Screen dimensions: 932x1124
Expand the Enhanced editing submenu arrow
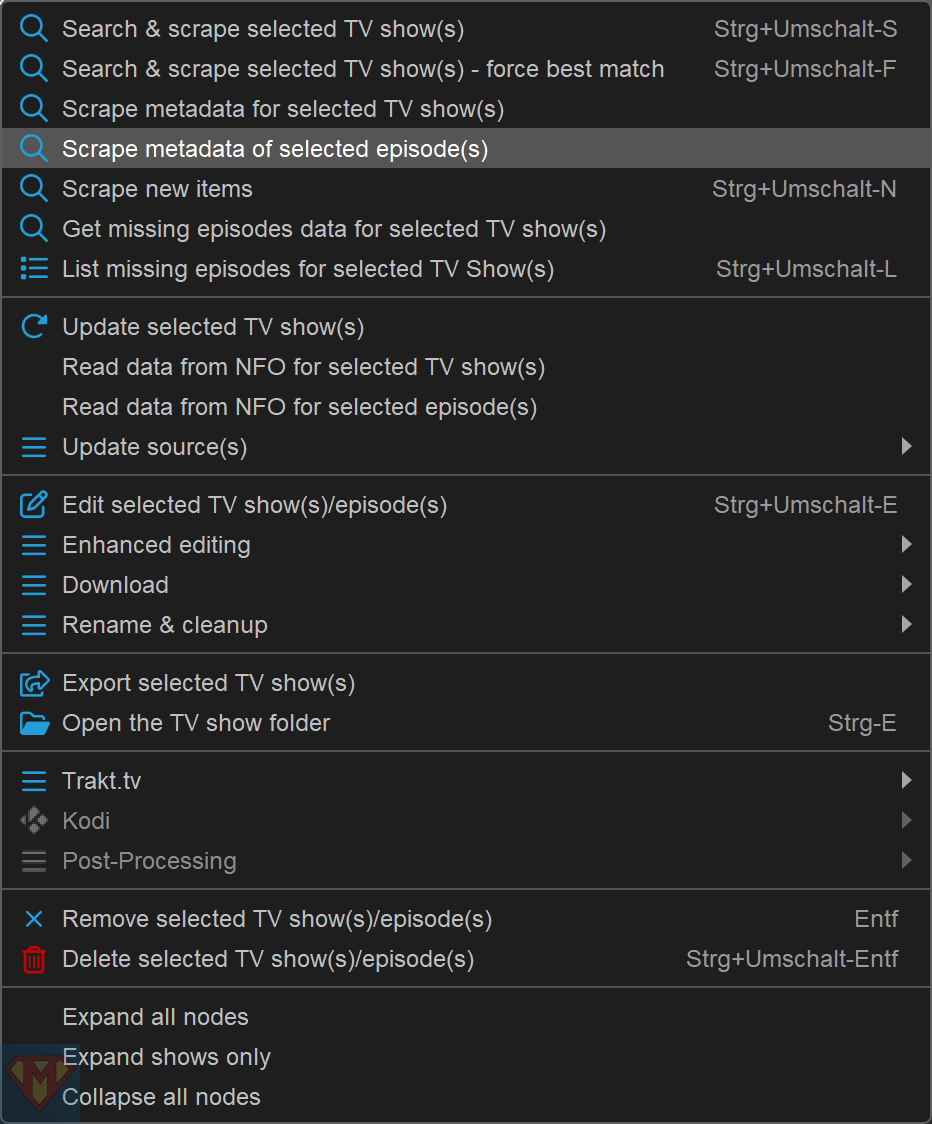point(906,544)
